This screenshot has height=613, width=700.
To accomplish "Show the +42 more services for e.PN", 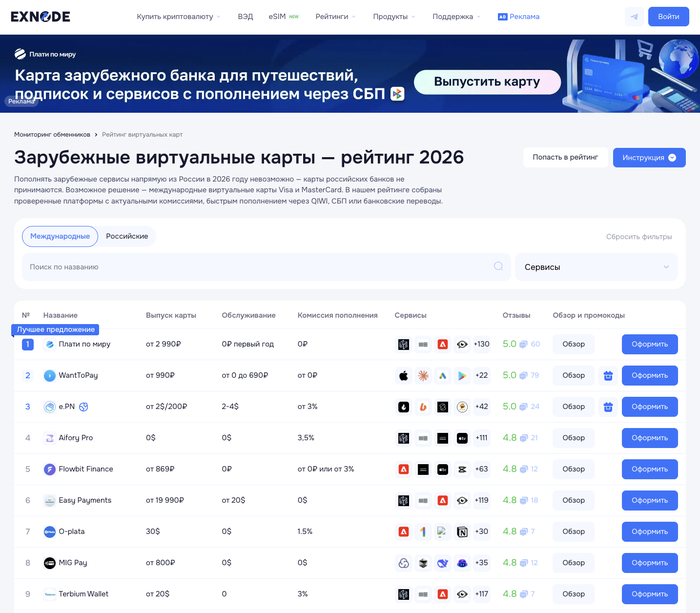I will point(482,407).
